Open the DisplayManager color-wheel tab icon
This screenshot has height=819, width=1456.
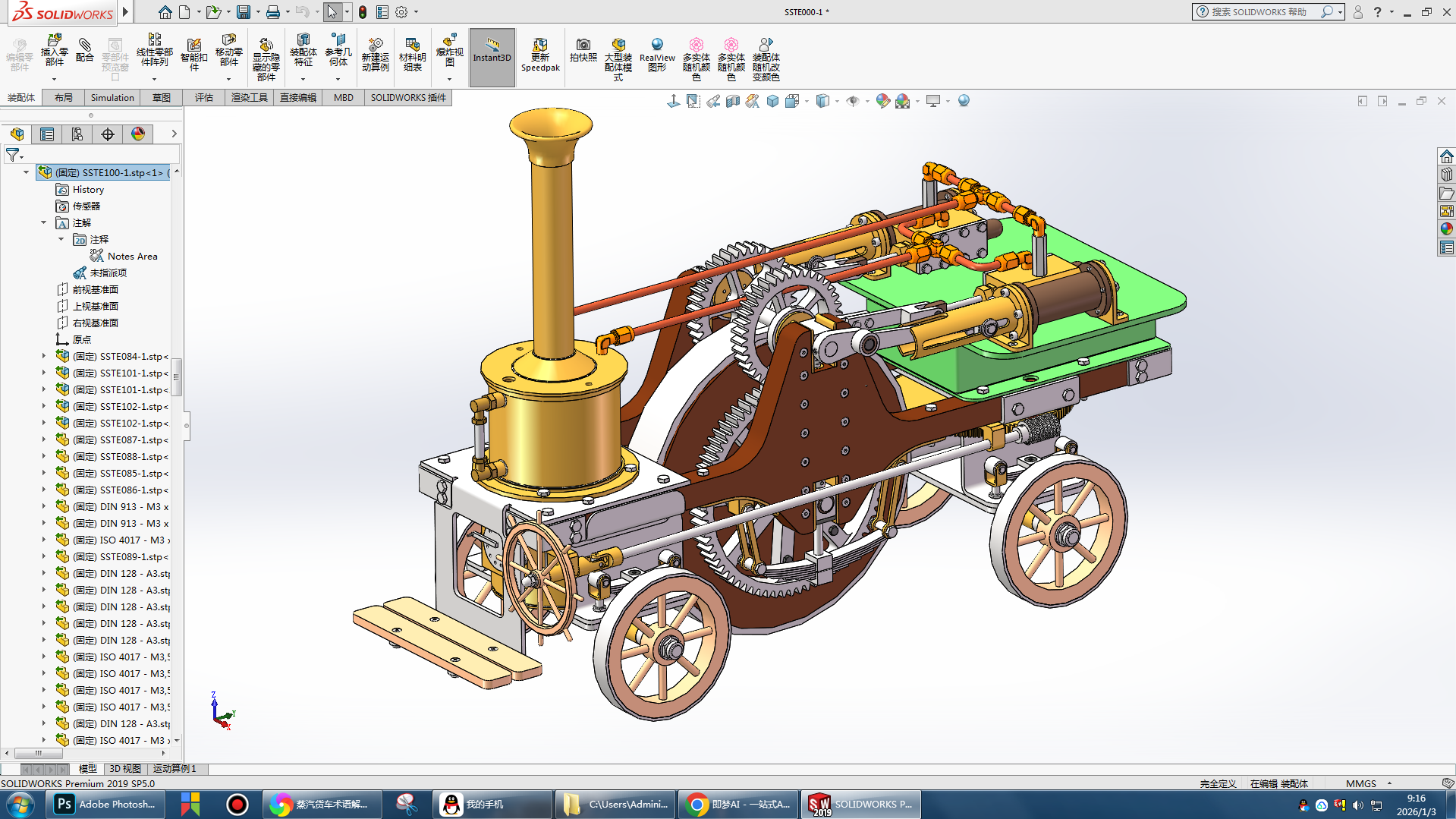(x=138, y=134)
